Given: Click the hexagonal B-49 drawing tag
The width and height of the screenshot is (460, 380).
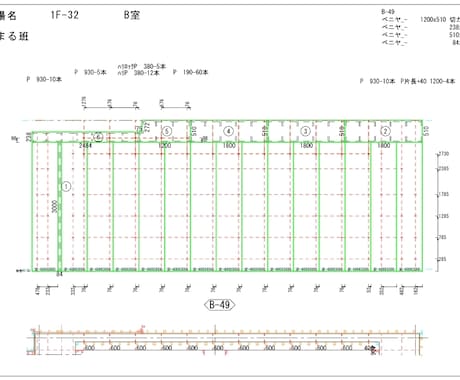Looking at the screenshot, I should tap(219, 305).
